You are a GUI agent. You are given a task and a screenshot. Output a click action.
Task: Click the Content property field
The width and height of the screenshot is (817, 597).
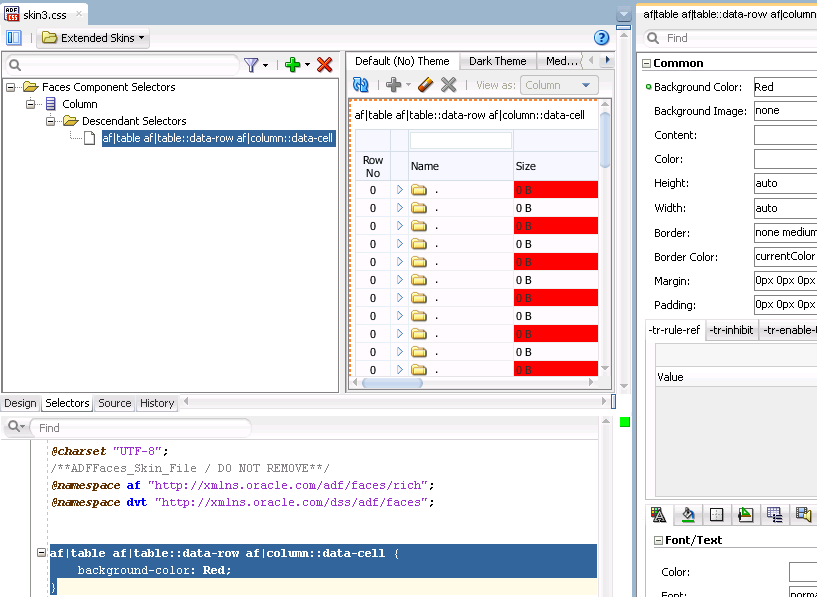pyautogui.click(x=785, y=135)
